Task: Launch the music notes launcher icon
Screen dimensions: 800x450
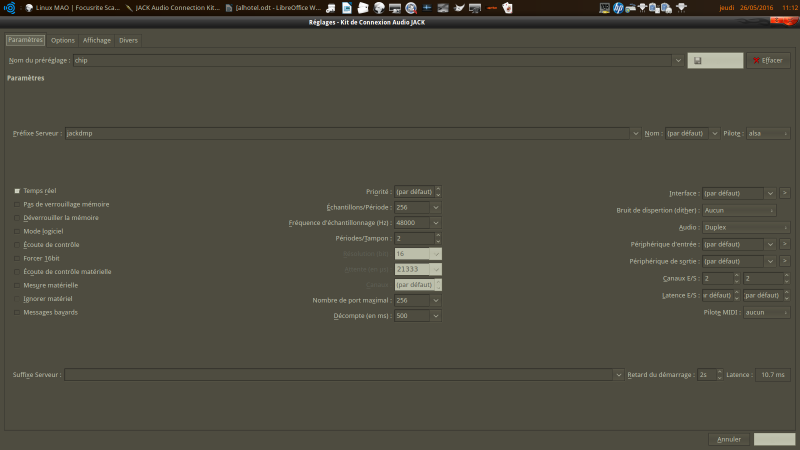Action: click(x=331, y=8)
